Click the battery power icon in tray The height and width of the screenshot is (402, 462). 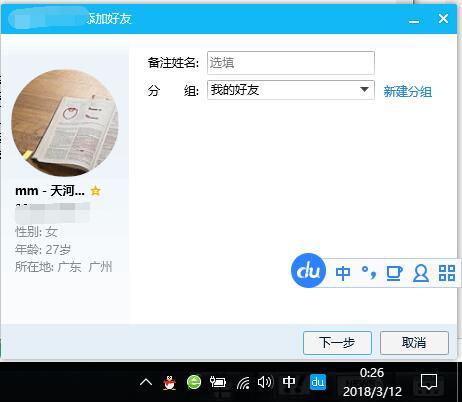point(218,382)
